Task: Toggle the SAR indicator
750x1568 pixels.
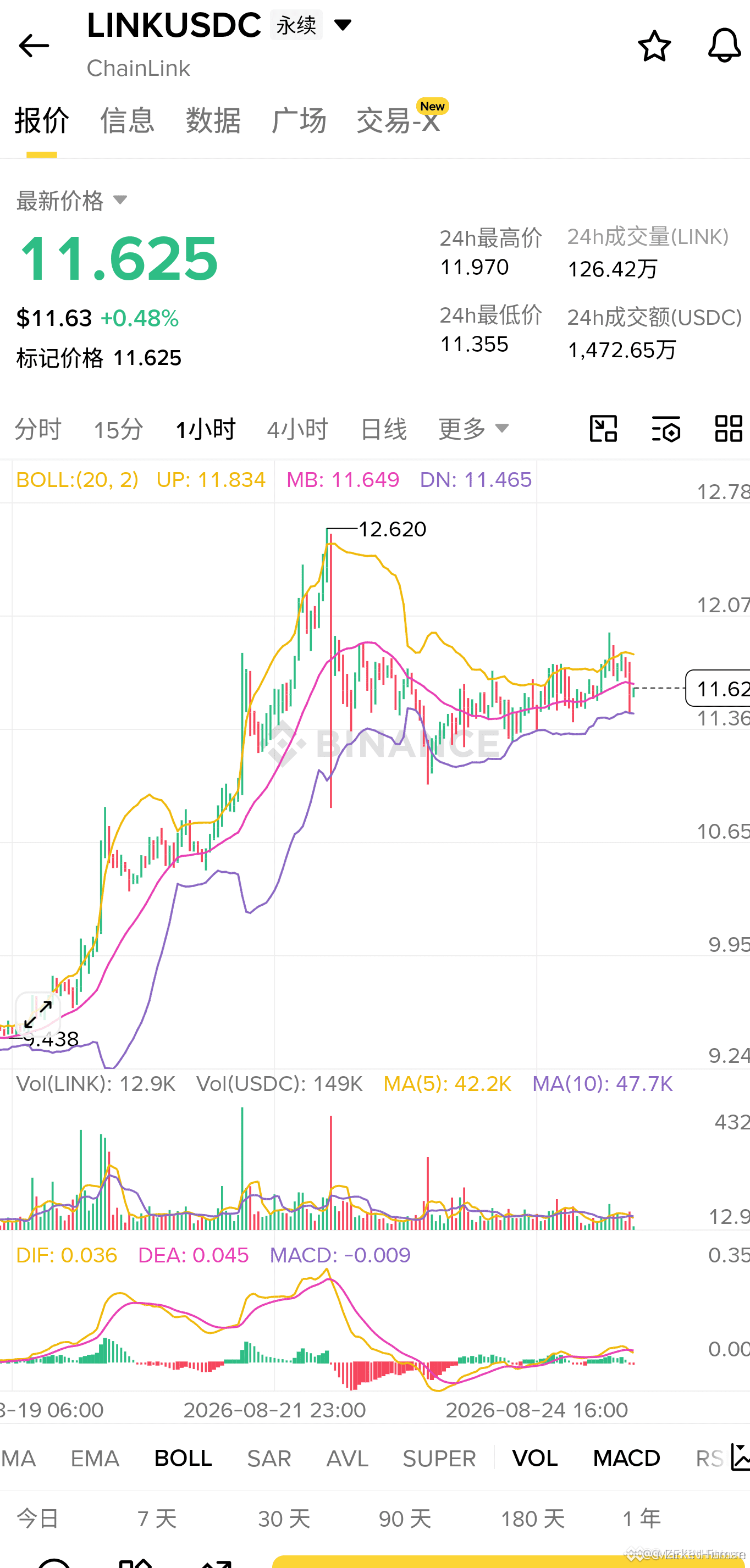Action: click(x=268, y=1458)
